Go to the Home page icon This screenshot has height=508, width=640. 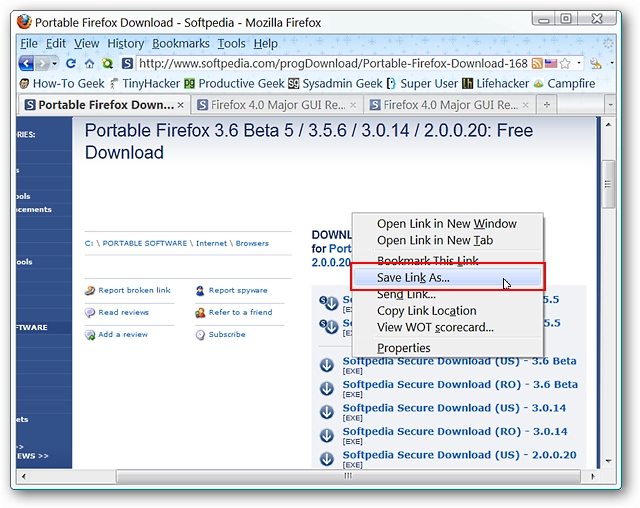coord(89,64)
